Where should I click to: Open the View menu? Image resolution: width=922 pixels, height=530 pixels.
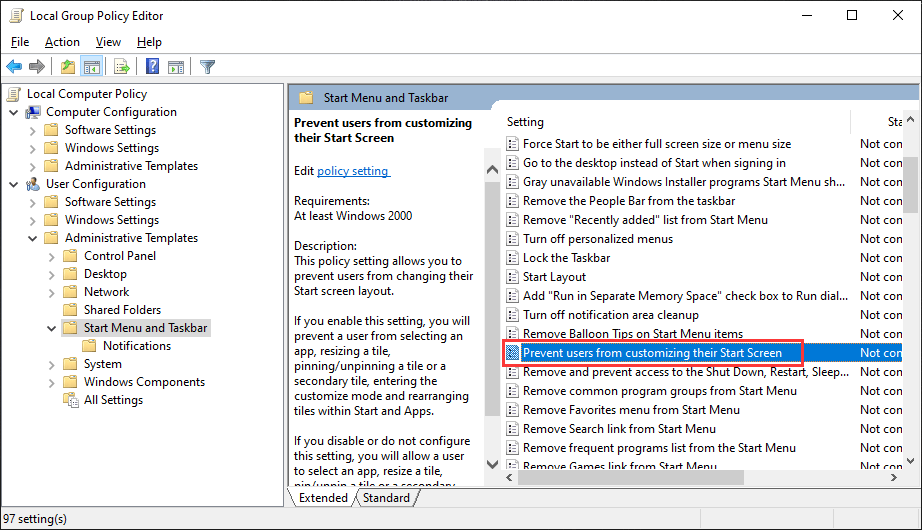108,42
